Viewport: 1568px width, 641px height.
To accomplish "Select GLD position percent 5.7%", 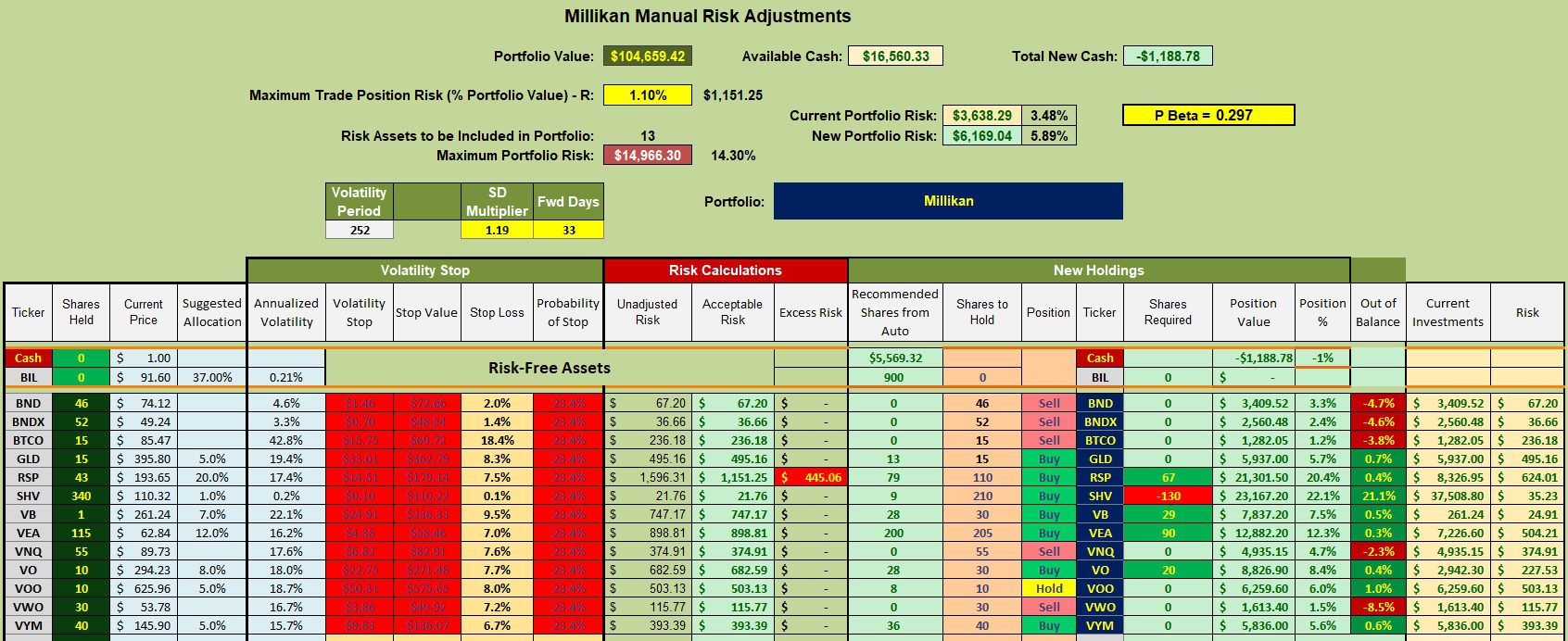I will click(x=1322, y=459).
